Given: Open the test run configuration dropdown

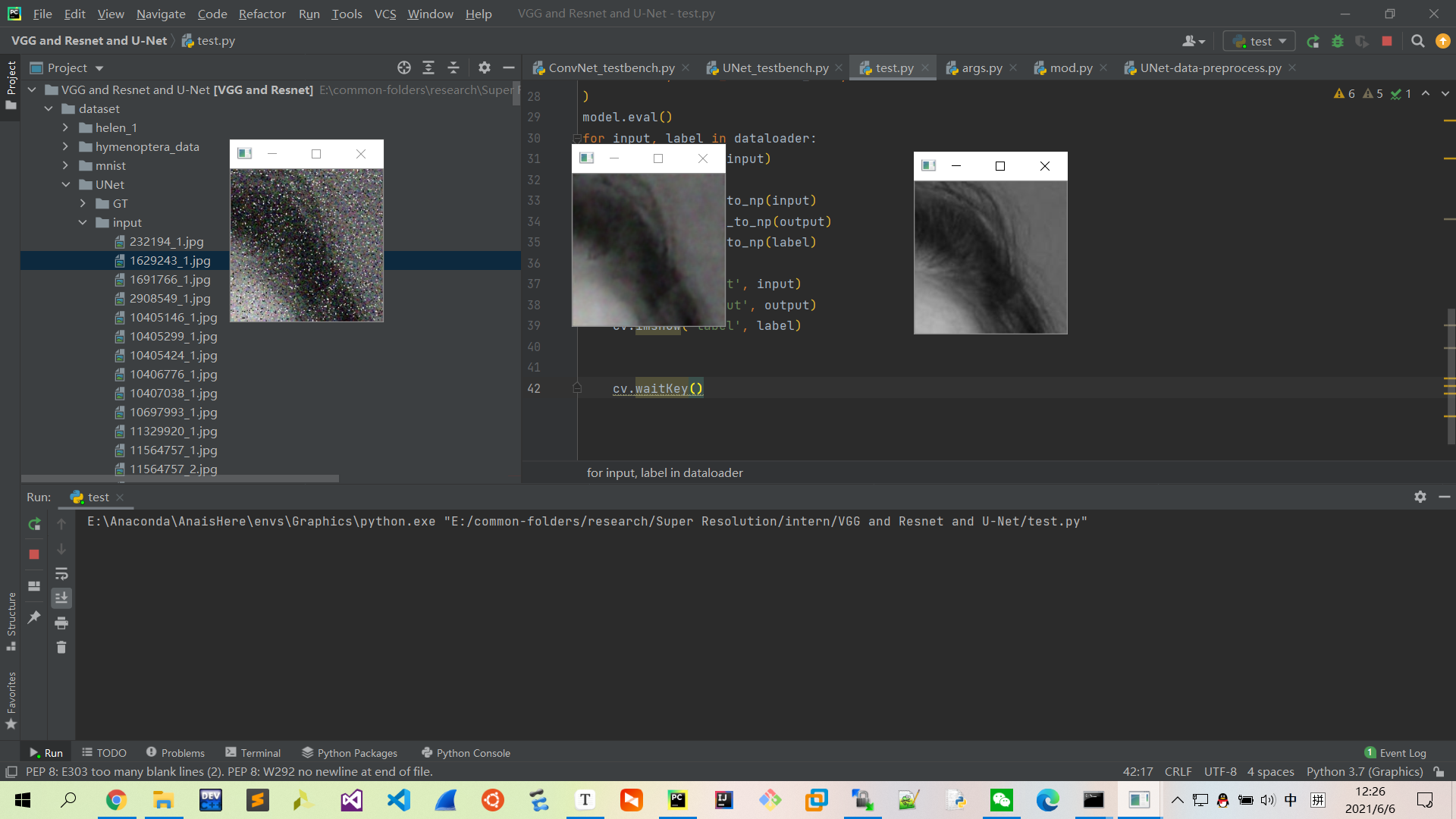Looking at the screenshot, I should click(1260, 42).
